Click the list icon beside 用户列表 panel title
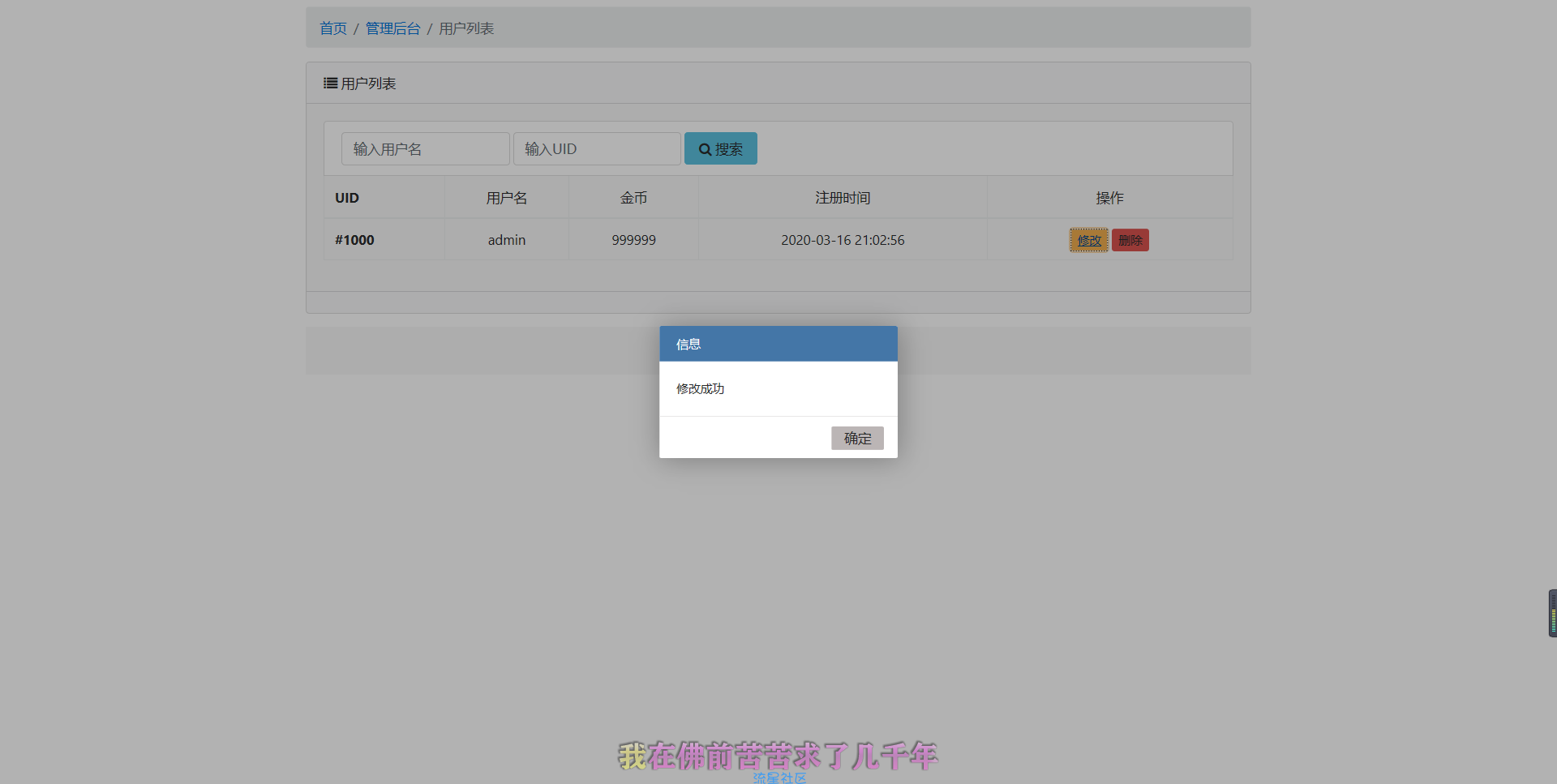Image resolution: width=1557 pixels, height=784 pixels. coord(330,84)
